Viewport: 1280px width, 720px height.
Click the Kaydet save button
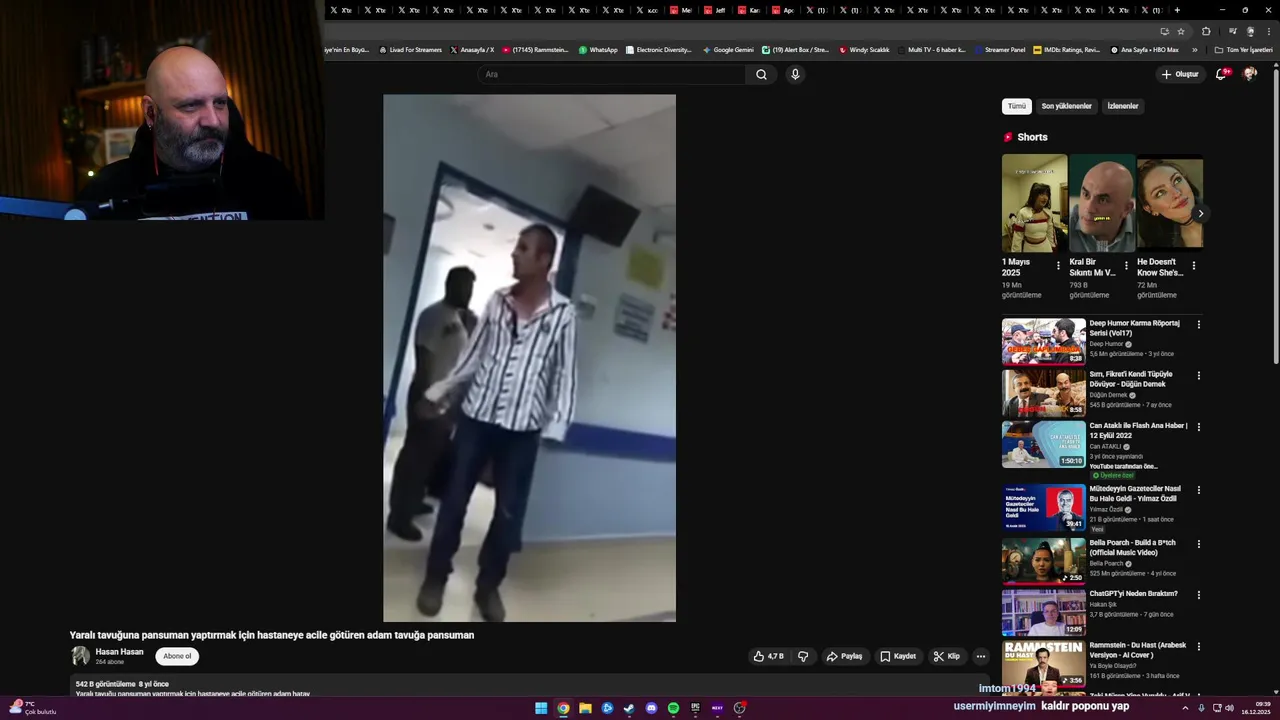pyautogui.click(x=898, y=656)
